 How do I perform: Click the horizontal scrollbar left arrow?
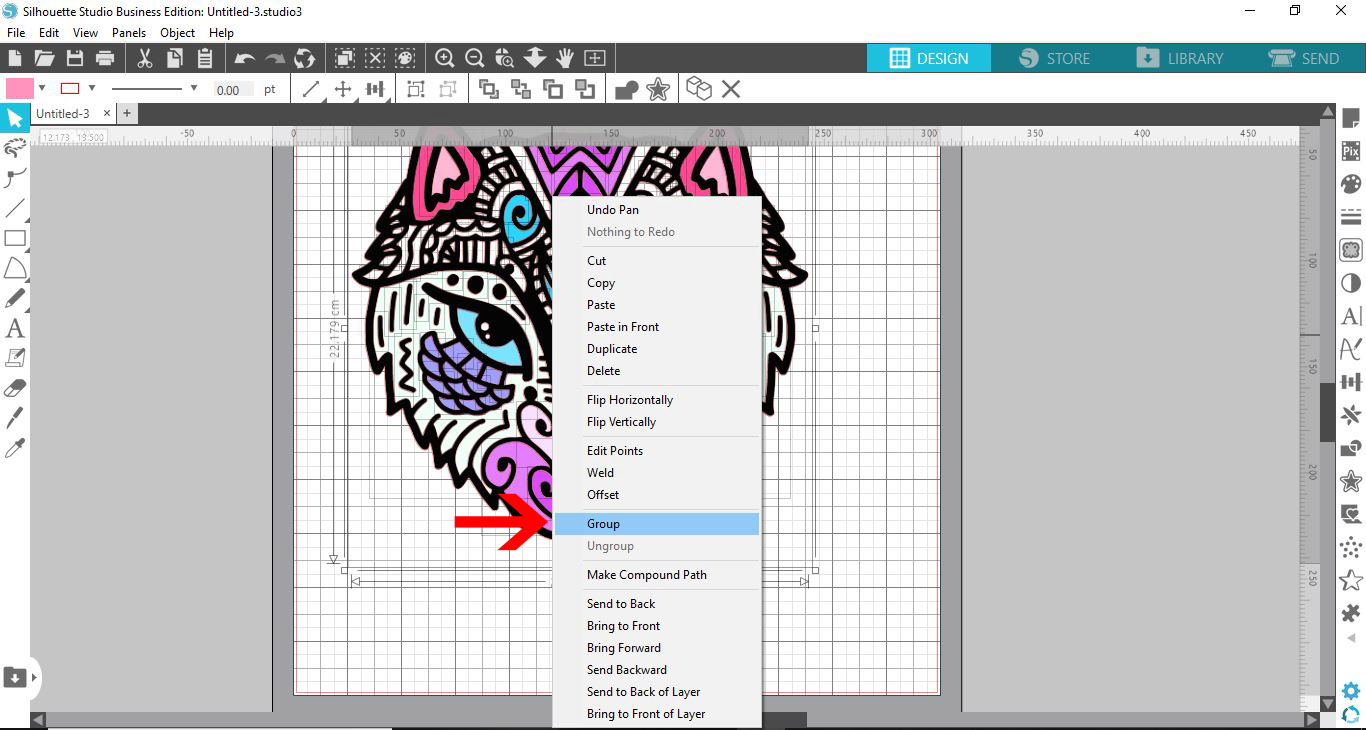click(x=38, y=720)
